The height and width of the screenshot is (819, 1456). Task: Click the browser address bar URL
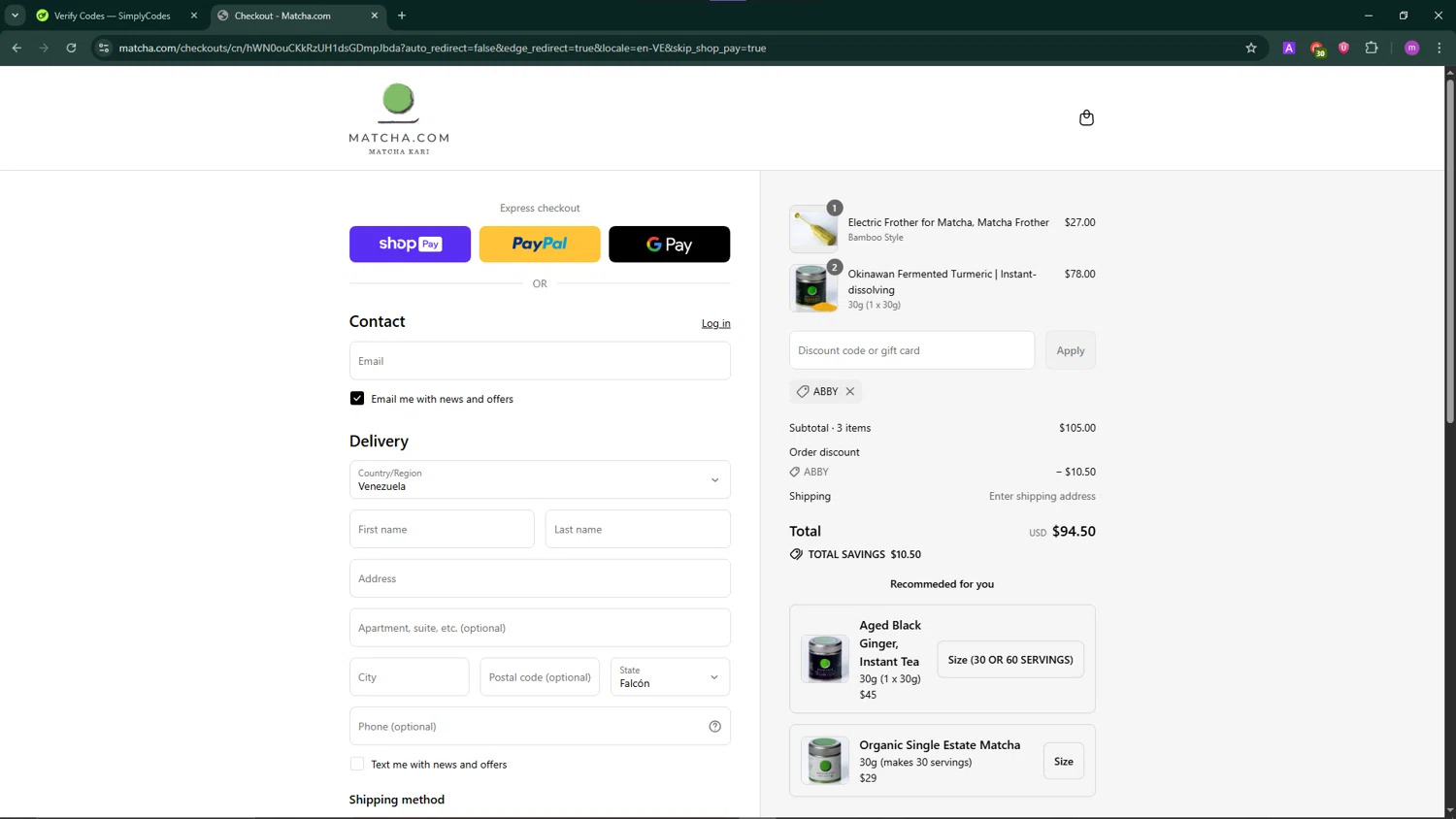pyautogui.click(x=443, y=48)
